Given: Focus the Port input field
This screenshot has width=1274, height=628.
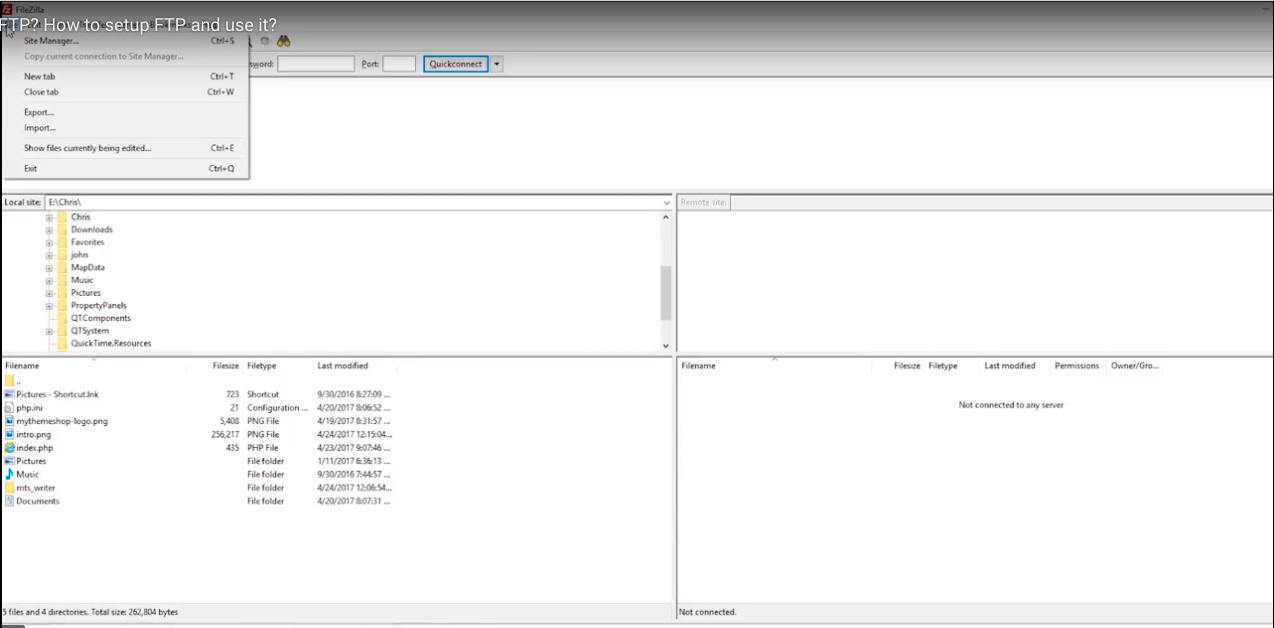Looking at the screenshot, I should (399, 64).
